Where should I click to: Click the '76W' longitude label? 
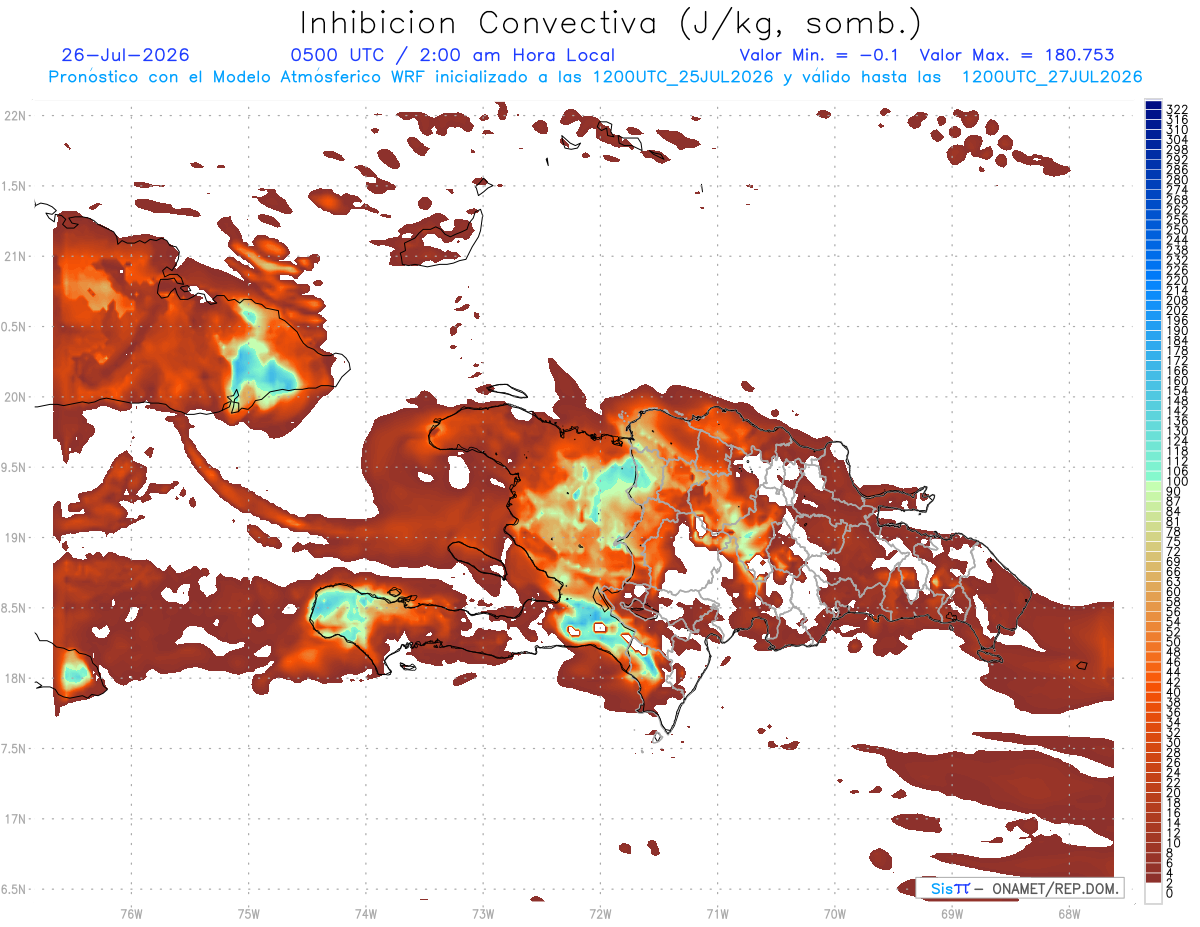[131, 913]
